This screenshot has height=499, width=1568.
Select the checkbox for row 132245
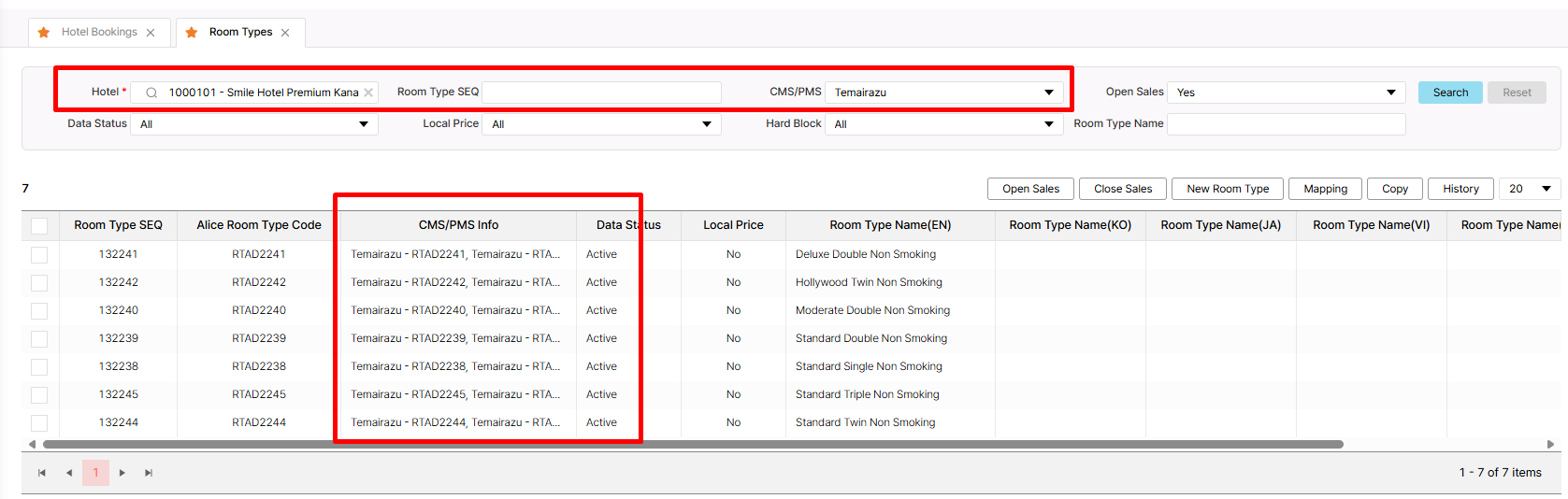pos(39,394)
